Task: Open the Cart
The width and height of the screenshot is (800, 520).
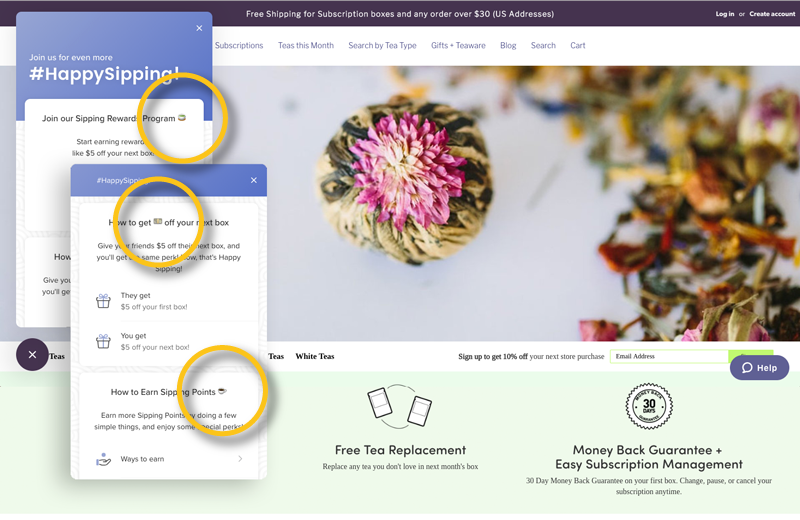Action: 578,45
